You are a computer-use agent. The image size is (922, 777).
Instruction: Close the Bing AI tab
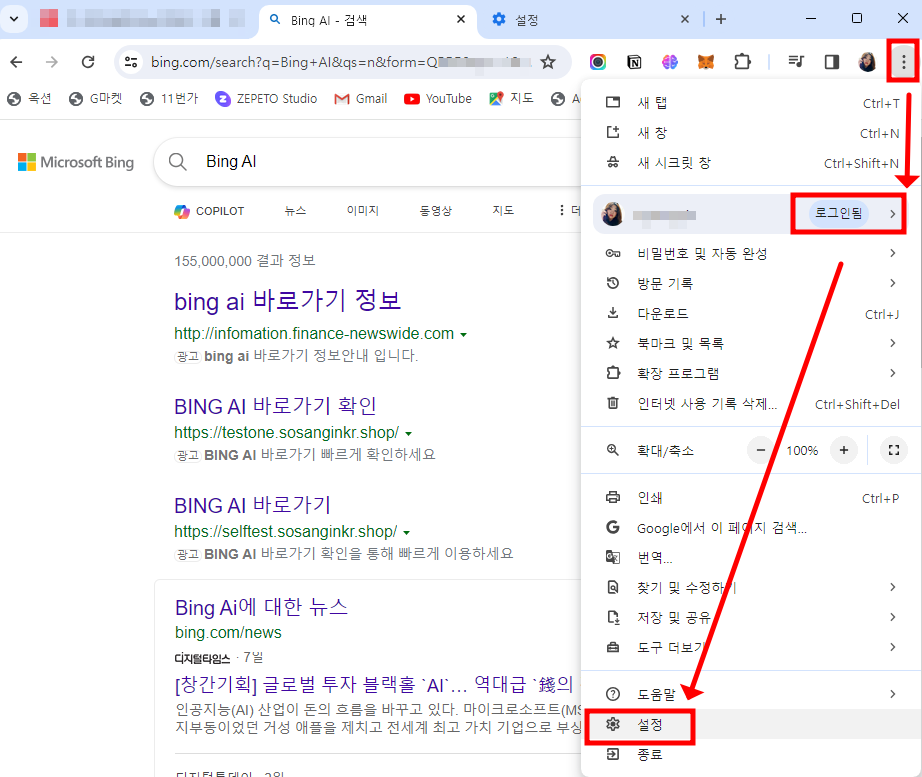461,19
